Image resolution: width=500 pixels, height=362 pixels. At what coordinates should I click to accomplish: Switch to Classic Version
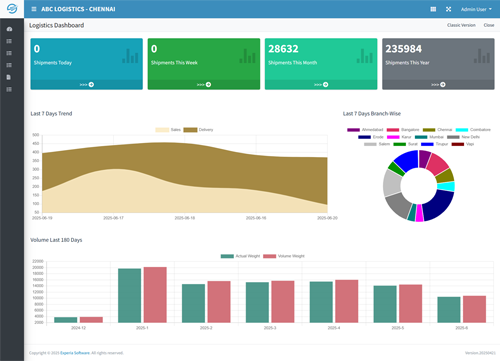point(461,25)
